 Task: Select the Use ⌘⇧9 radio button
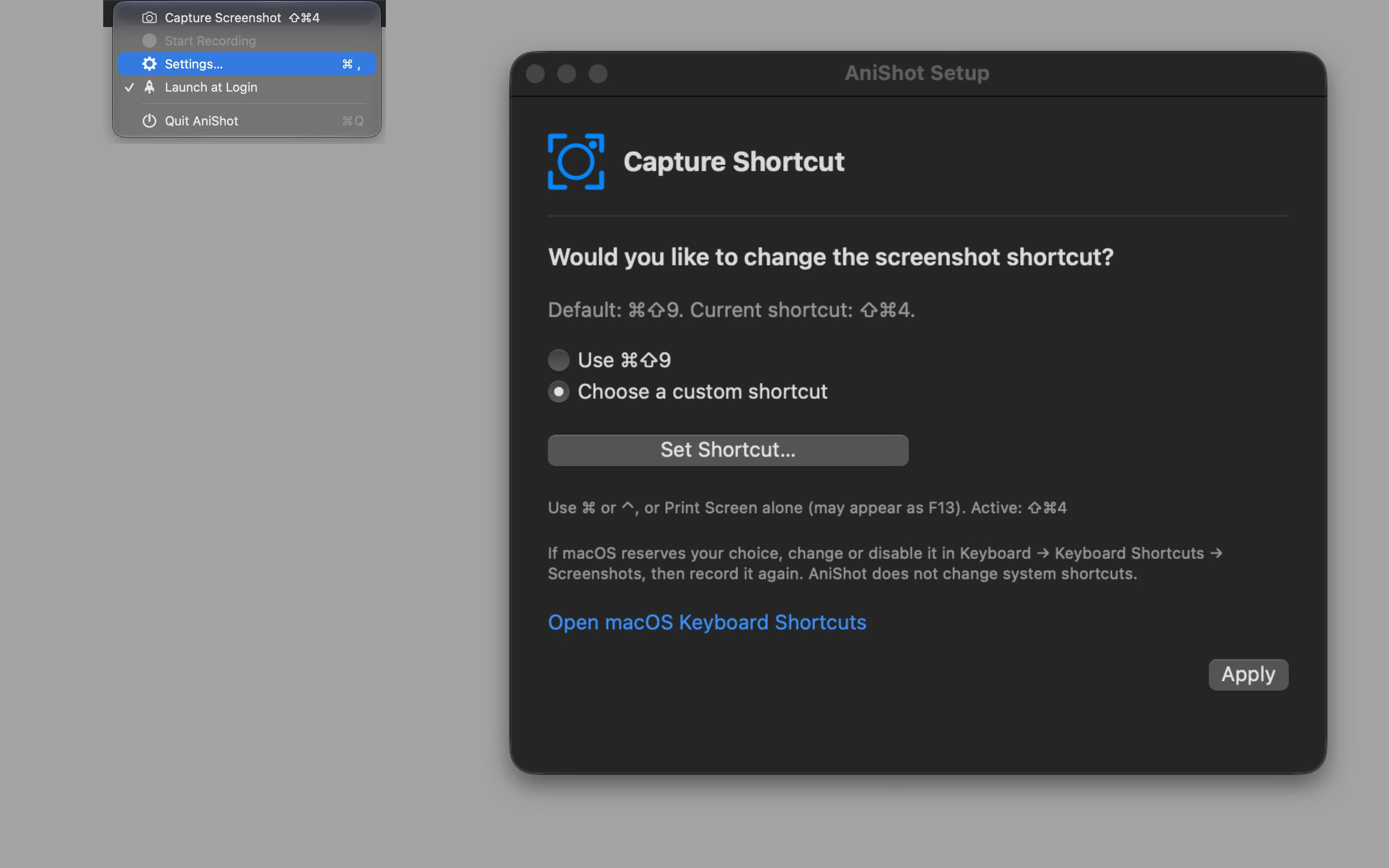(x=558, y=360)
